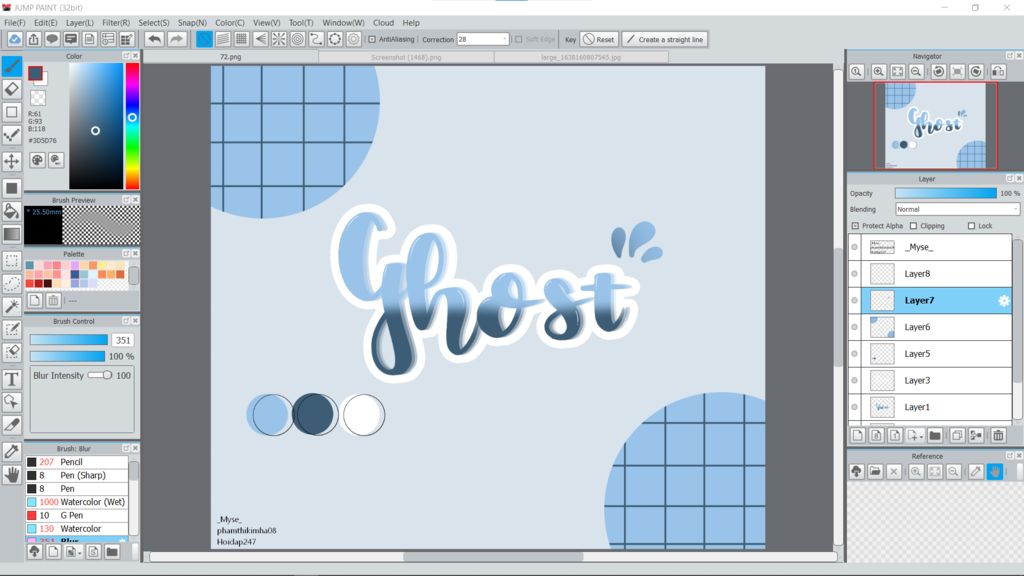Select the G Pen brush
1024x576 pixels.
(x=77, y=515)
